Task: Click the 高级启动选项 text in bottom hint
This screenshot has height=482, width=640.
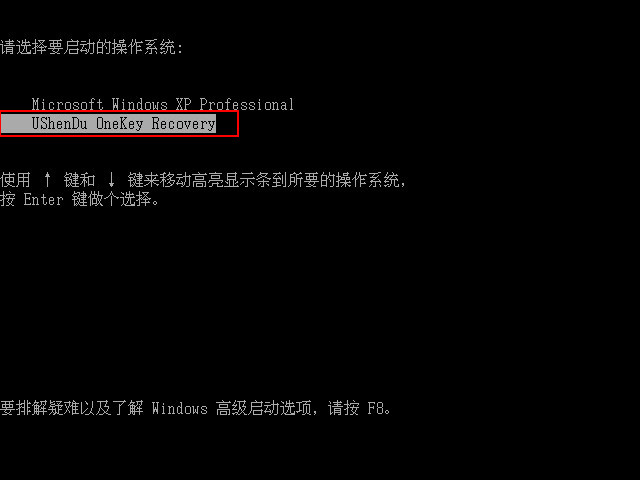Action: pos(263,408)
